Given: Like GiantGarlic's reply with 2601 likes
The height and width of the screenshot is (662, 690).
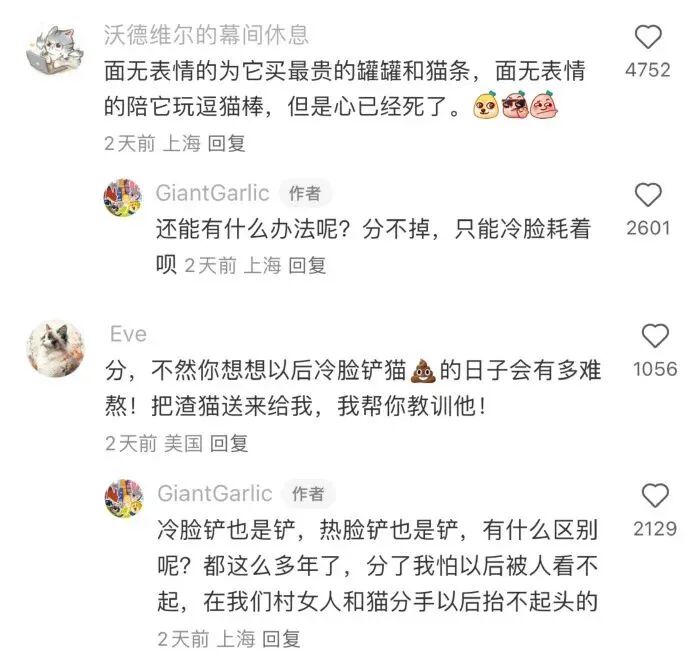Looking at the screenshot, I should coord(648,195).
